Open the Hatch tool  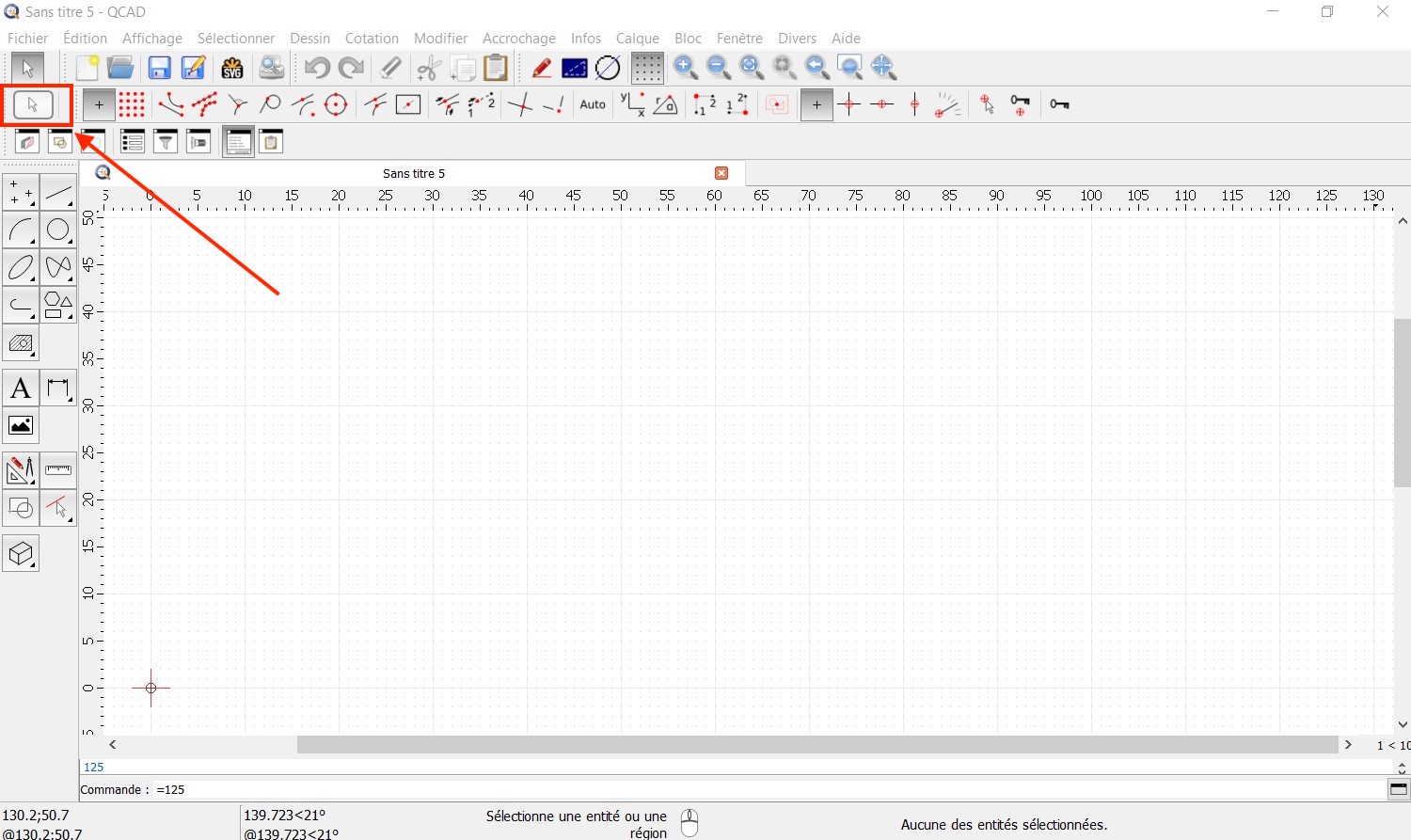pos(21,343)
